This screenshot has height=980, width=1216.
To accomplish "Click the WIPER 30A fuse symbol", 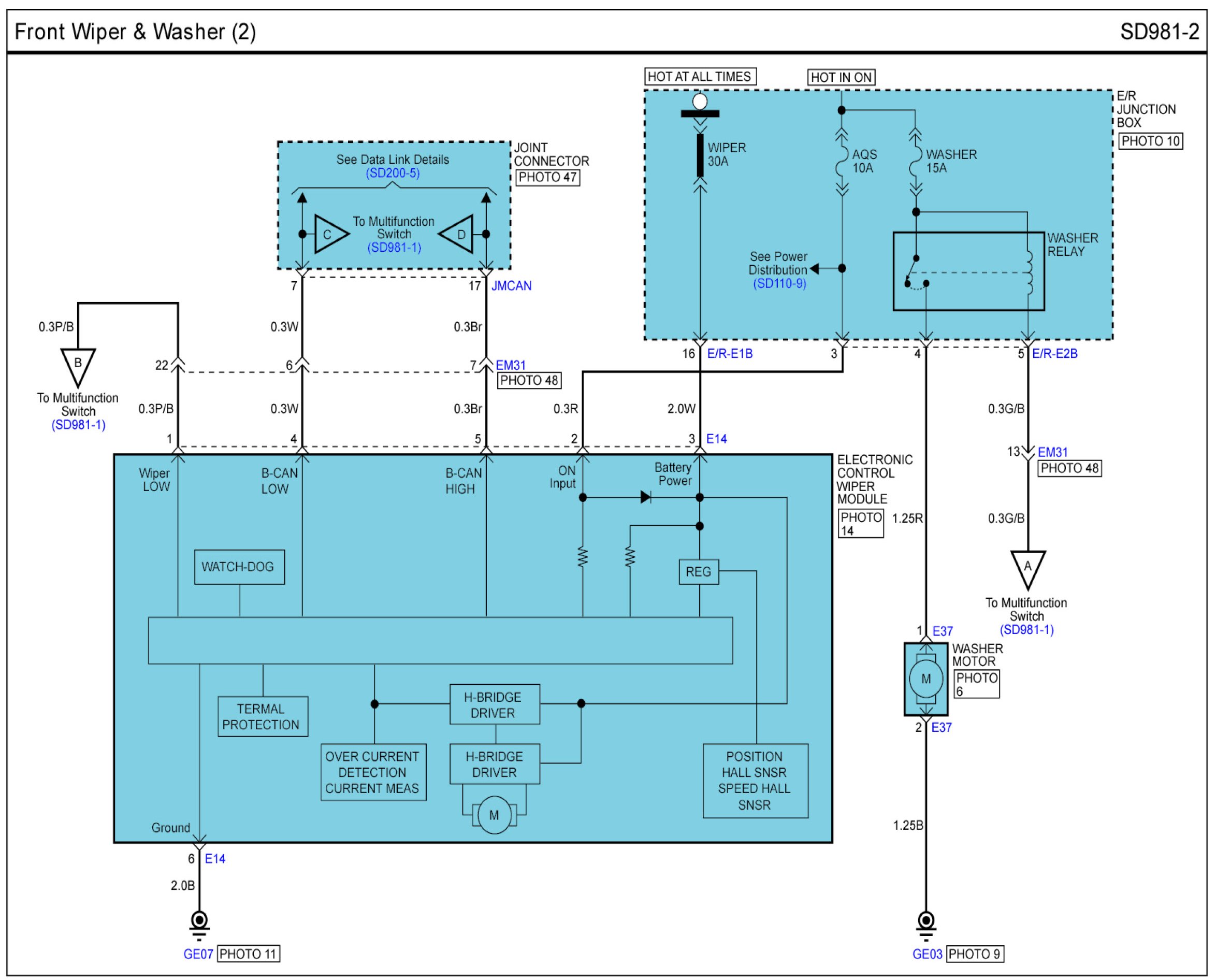I will (x=700, y=155).
